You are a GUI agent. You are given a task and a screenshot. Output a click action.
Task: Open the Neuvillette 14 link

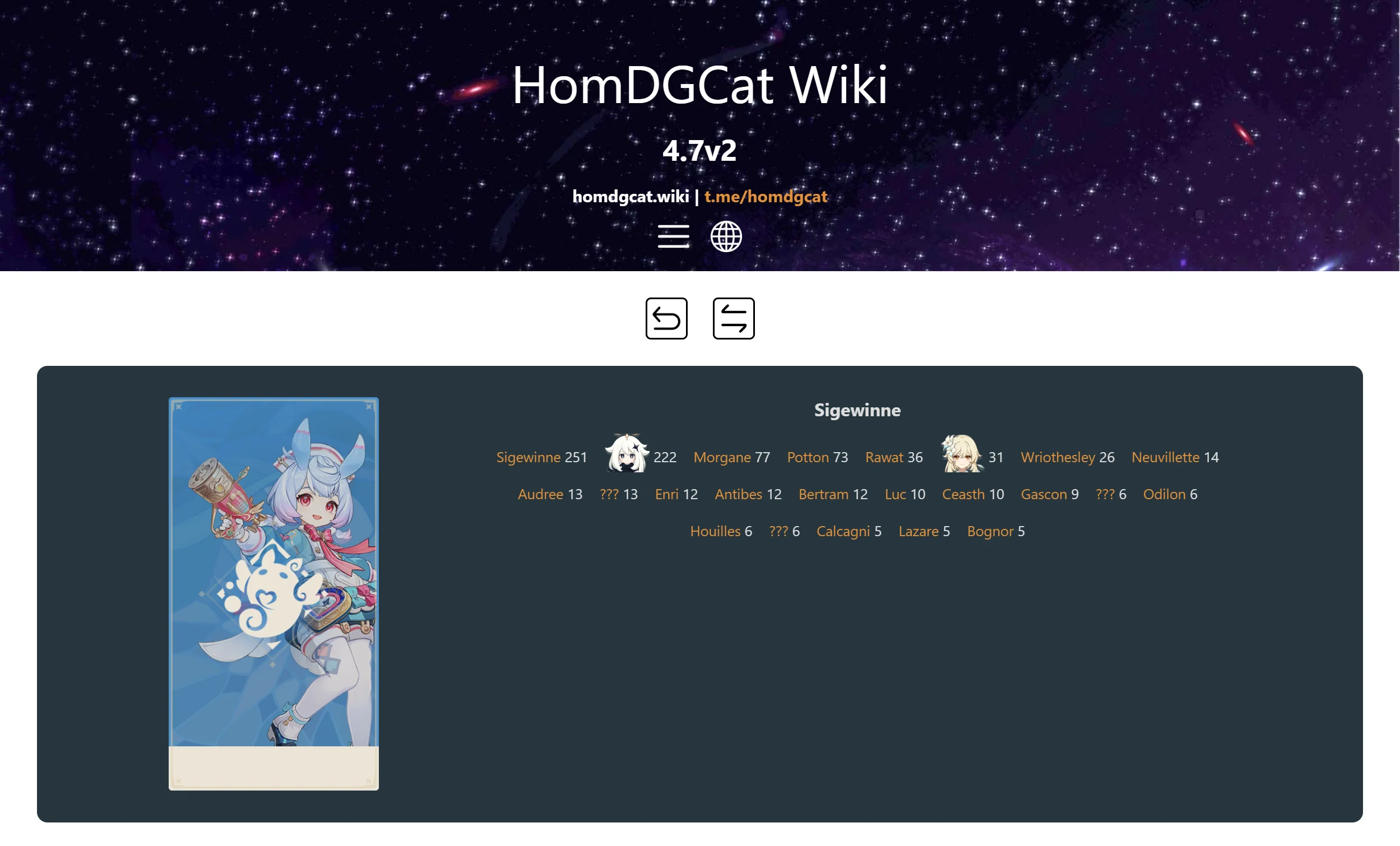pos(1175,457)
